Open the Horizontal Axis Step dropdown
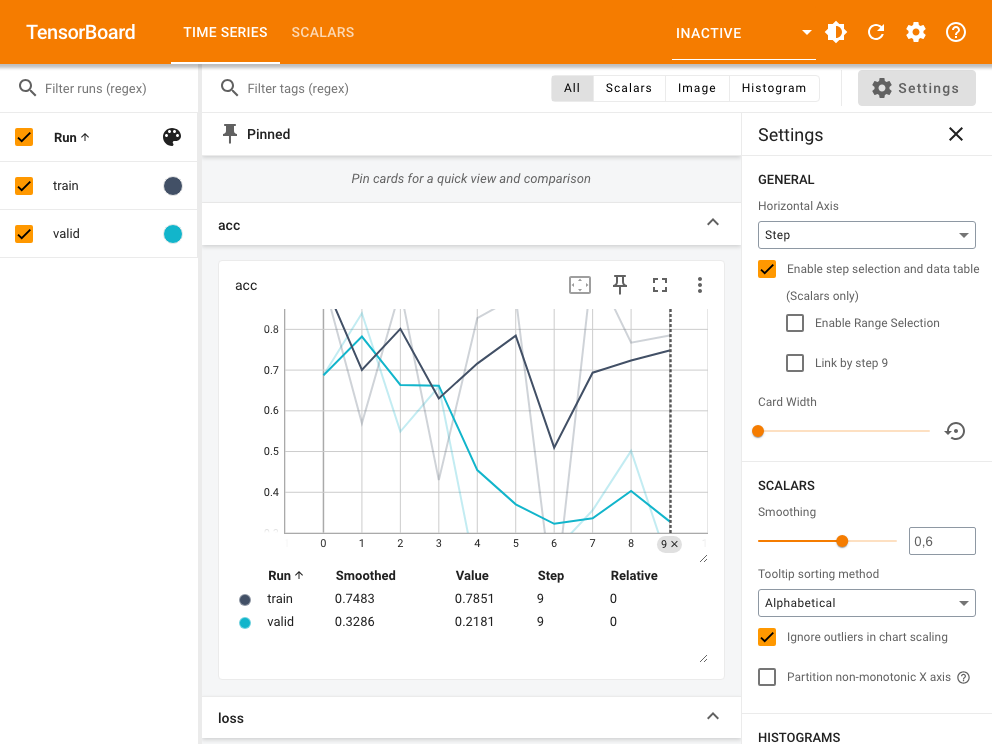This screenshot has height=744, width=992. point(866,235)
